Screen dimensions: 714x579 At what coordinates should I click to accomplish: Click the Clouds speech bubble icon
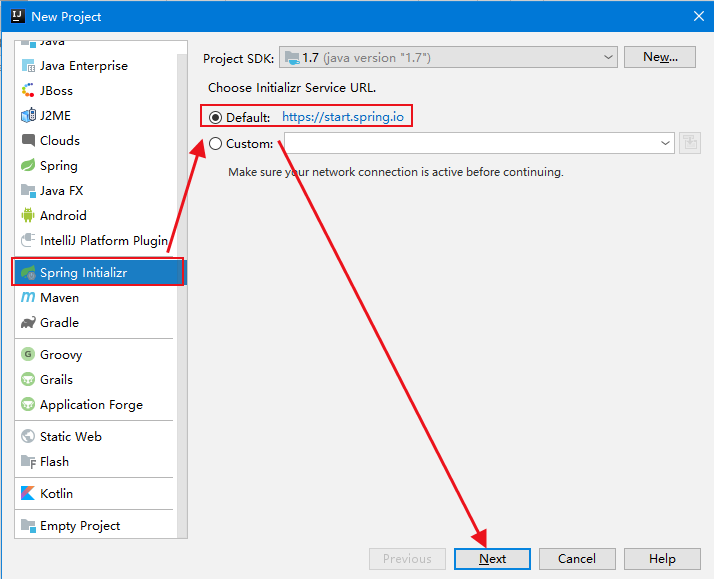pyautogui.click(x=28, y=140)
